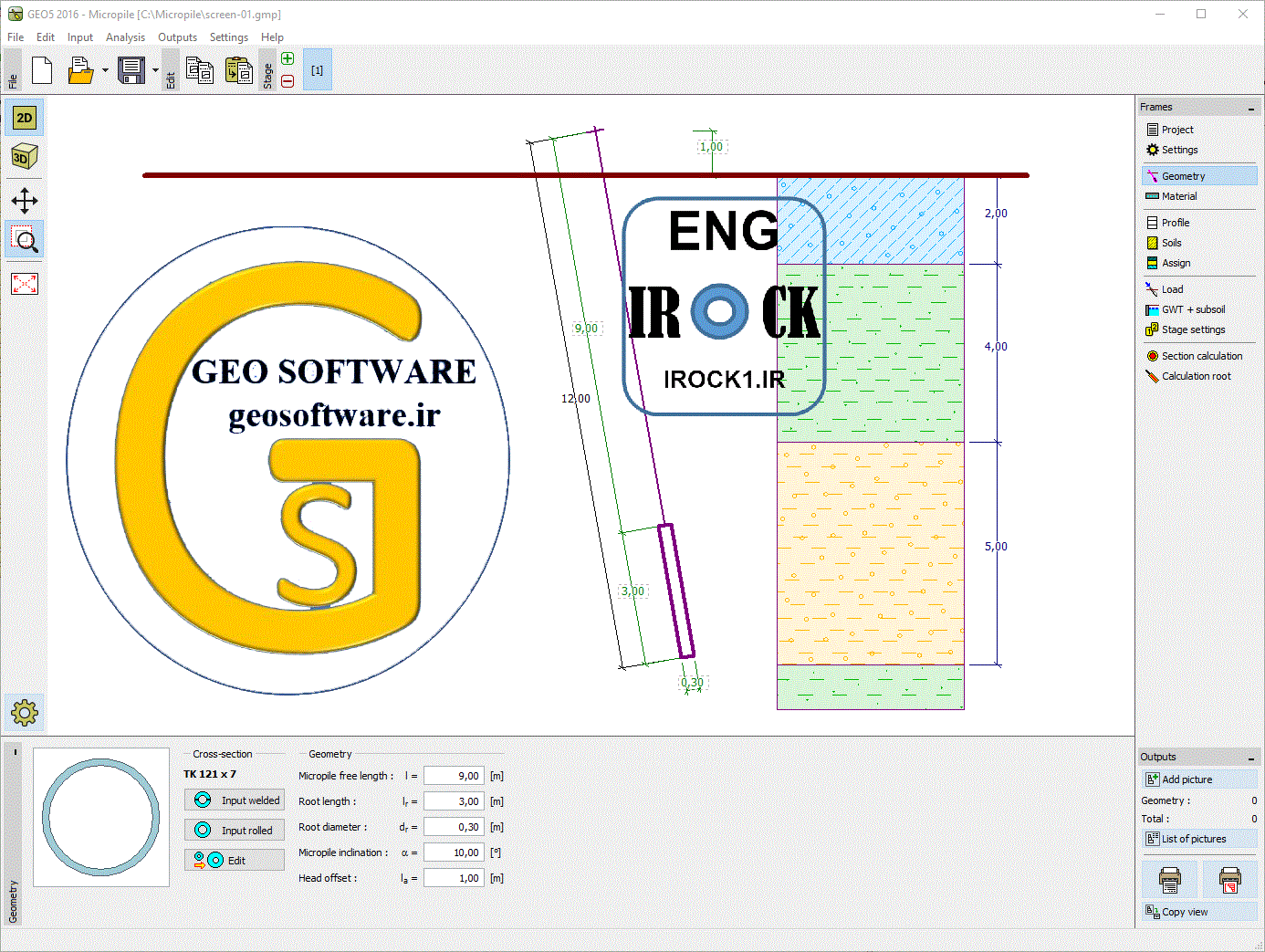
Task: Add a construction stage with the green plus
Action: click(x=287, y=59)
